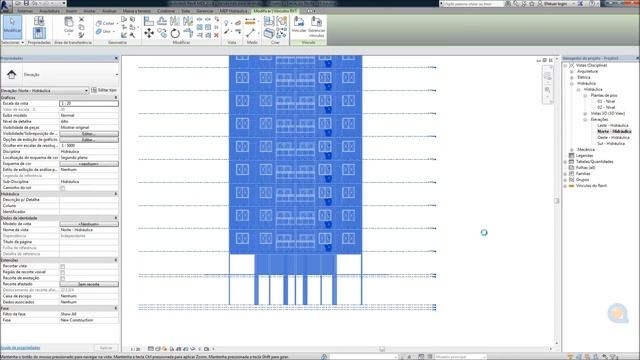Image resolution: width=640 pixels, height=360 pixels.
Task: Expand the Vínculos do Revit node
Action: coord(565,186)
